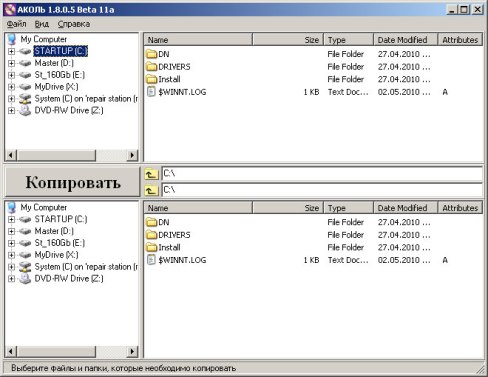Expand St_160Gb (E:) in the upper tree
The width and height of the screenshot is (488, 377).
[11, 75]
